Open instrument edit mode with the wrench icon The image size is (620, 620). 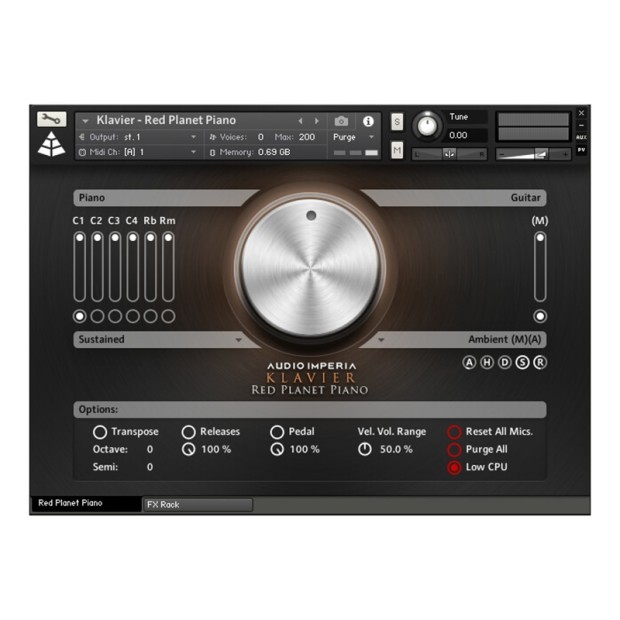[51, 119]
